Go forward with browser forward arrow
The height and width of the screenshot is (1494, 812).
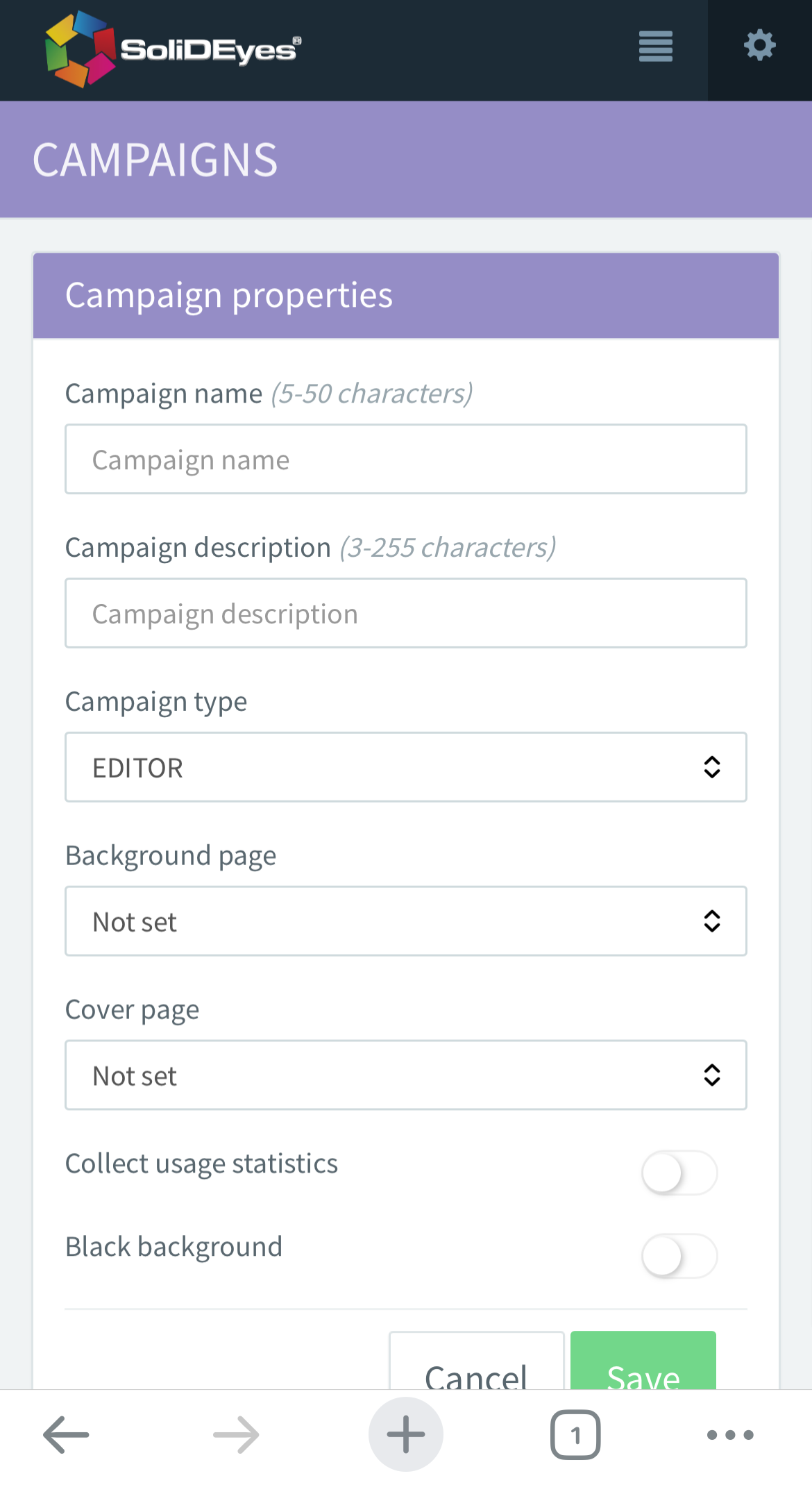[x=236, y=1434]
